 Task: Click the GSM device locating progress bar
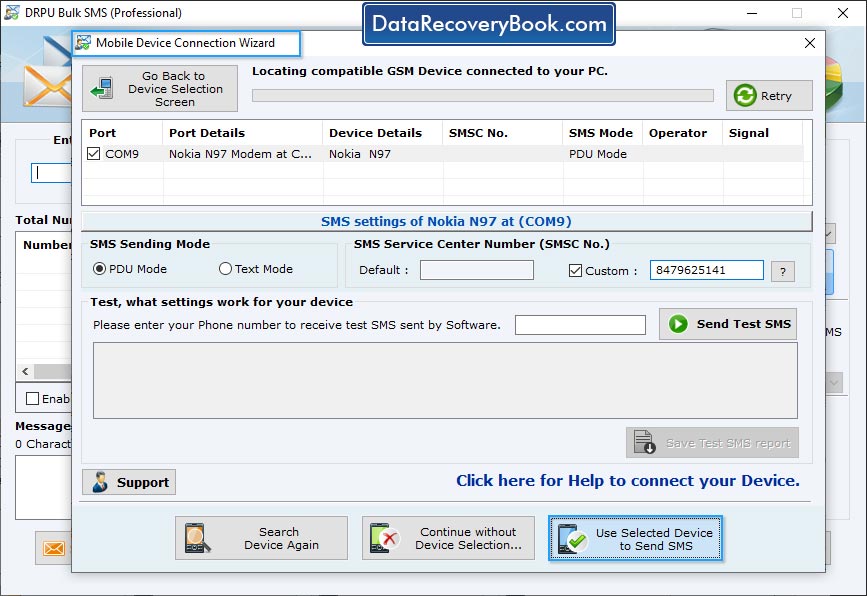[480, 96]
